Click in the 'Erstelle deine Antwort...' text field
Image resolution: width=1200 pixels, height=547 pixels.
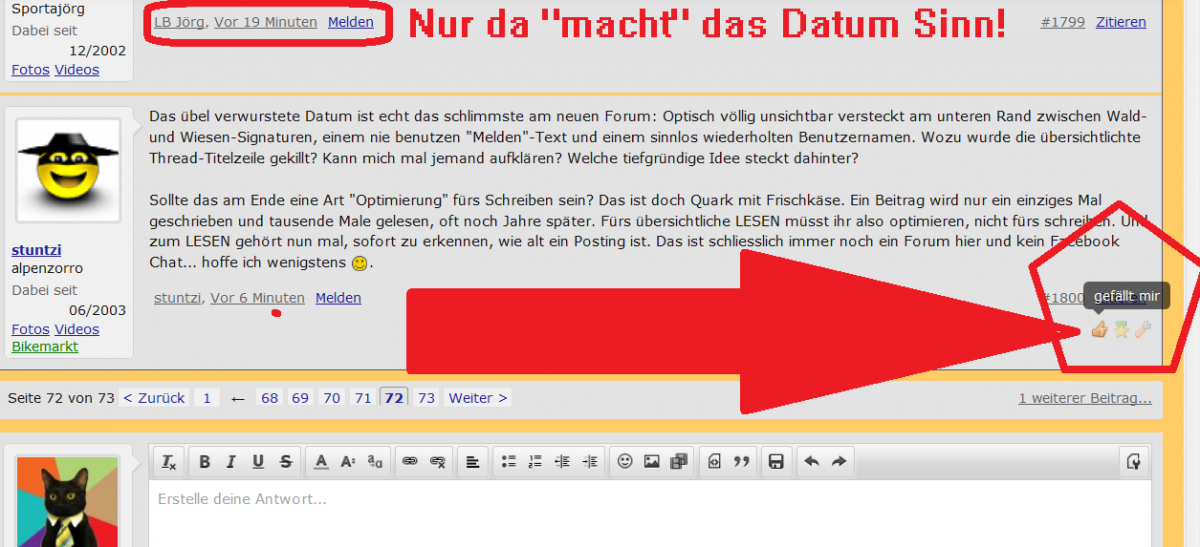(x=640, y=510)
